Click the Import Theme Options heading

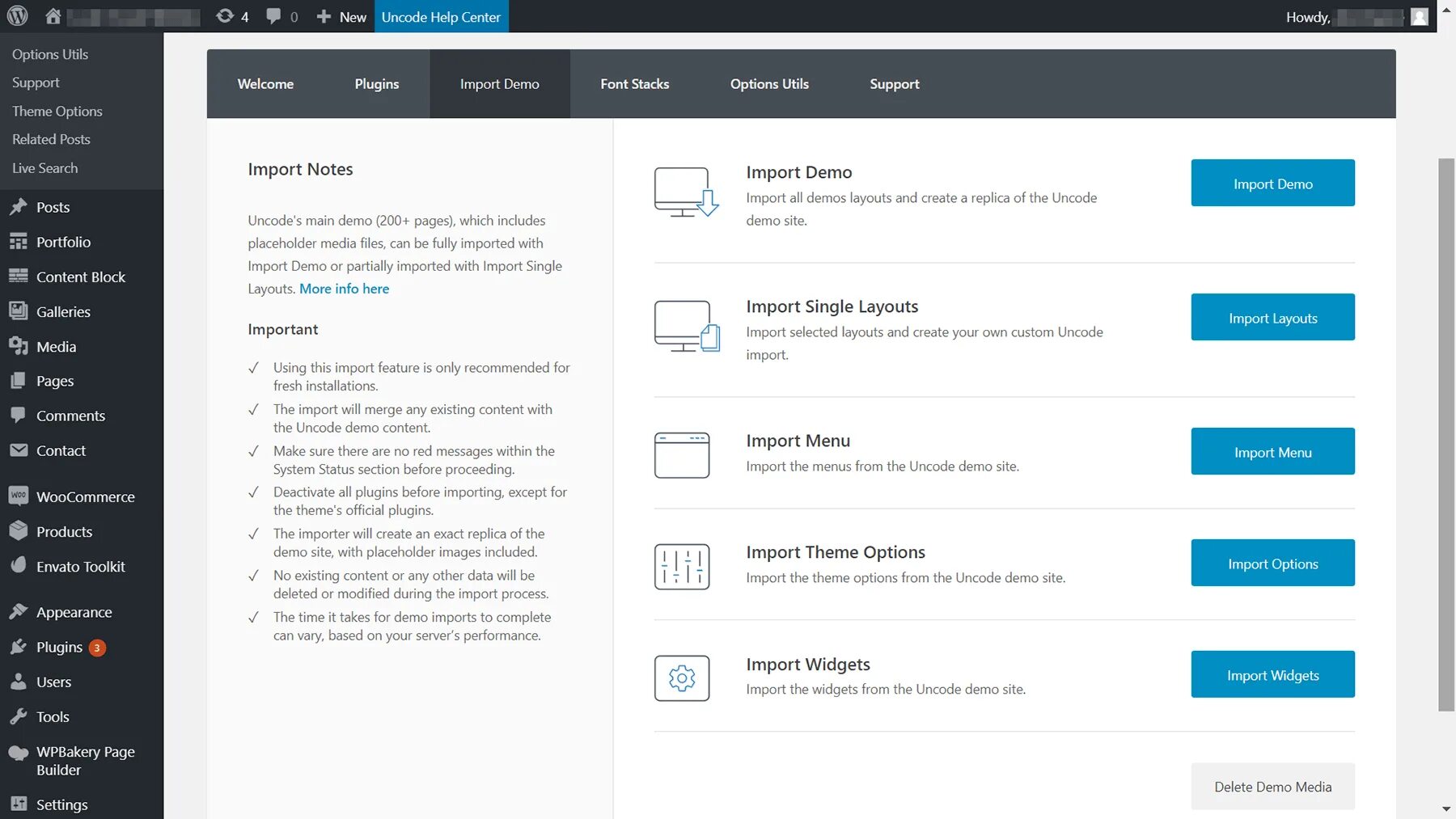click(836, 552)
